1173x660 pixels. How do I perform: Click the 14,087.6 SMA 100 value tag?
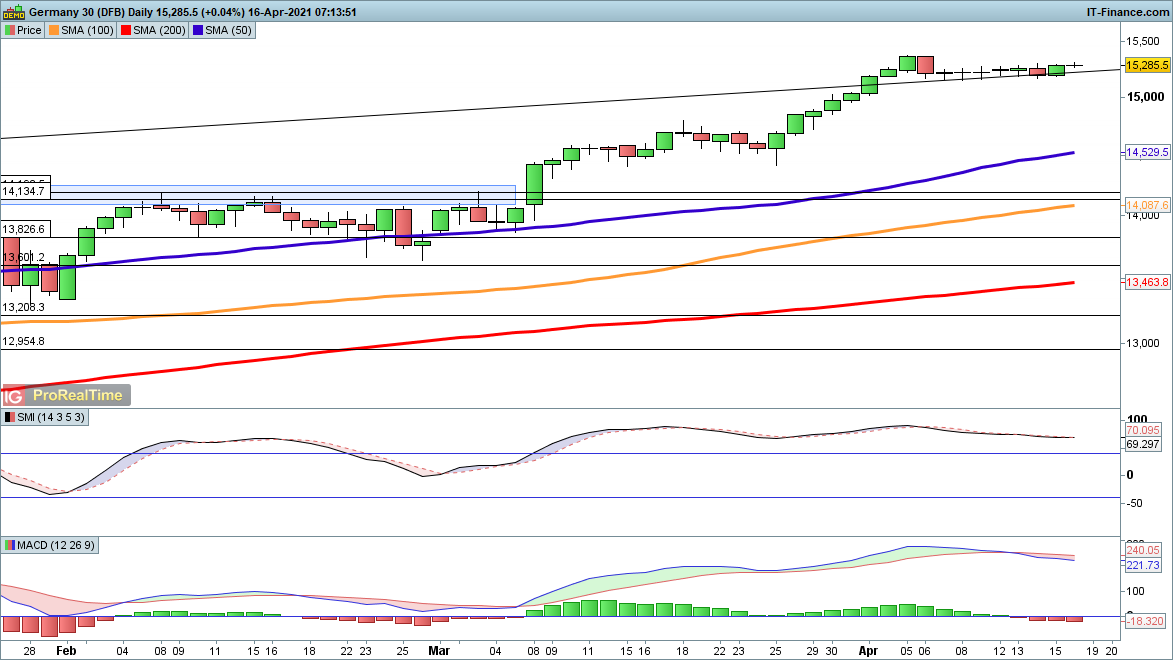click(x=1147, y=205)
